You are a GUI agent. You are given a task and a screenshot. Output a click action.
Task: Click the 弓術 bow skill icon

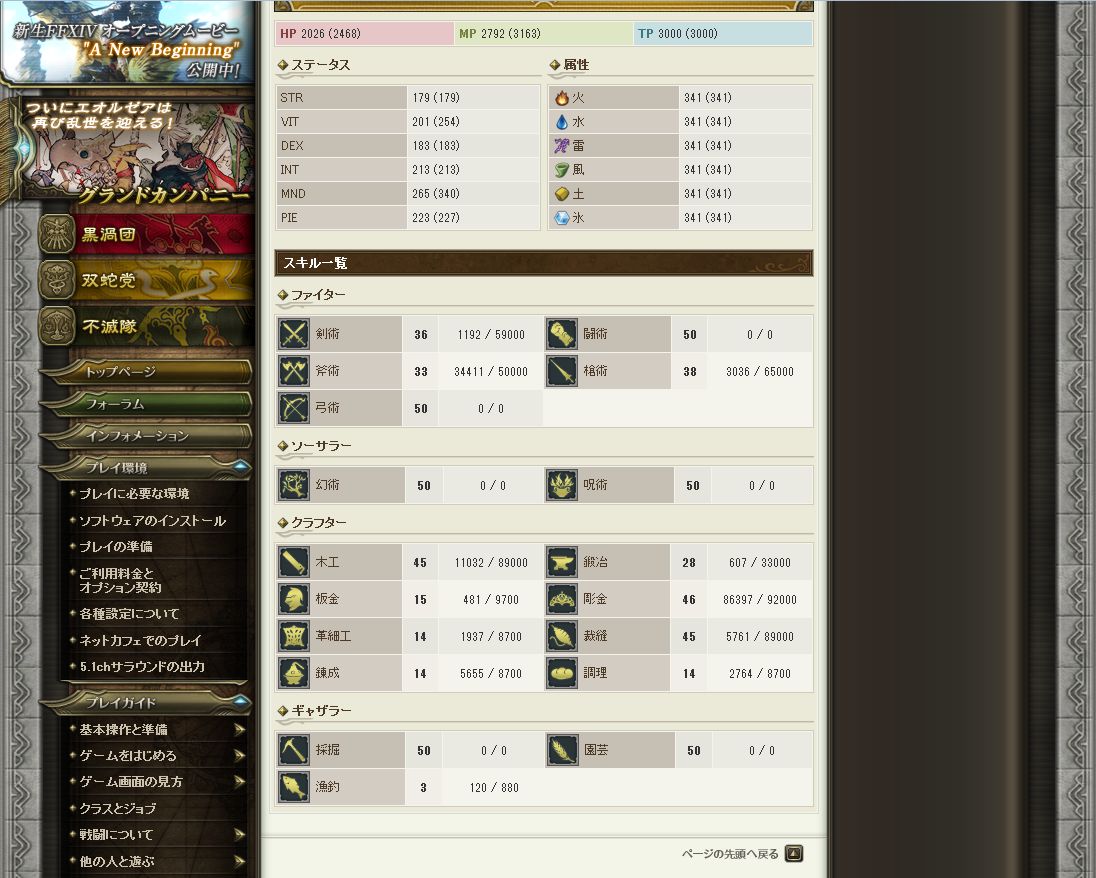coord(294,408)
